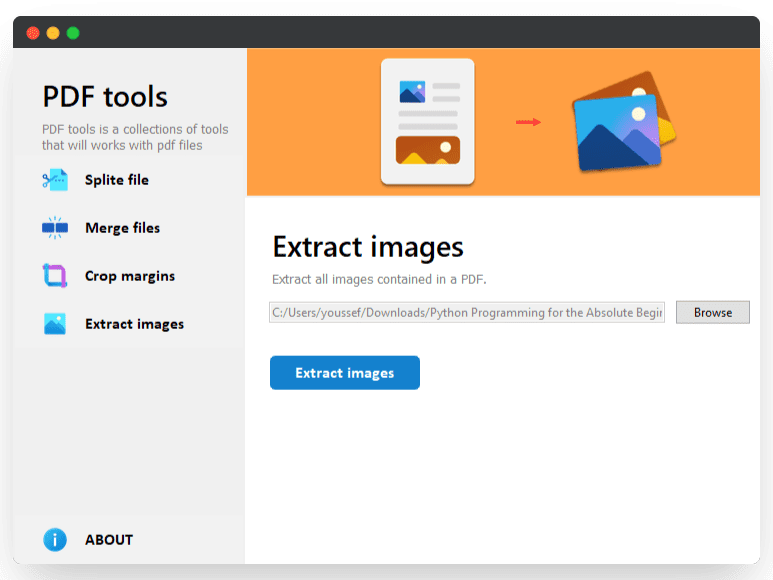Screen dimensions: 773x580
Task: Close the window with the red button
Action: tap(33, 33)
